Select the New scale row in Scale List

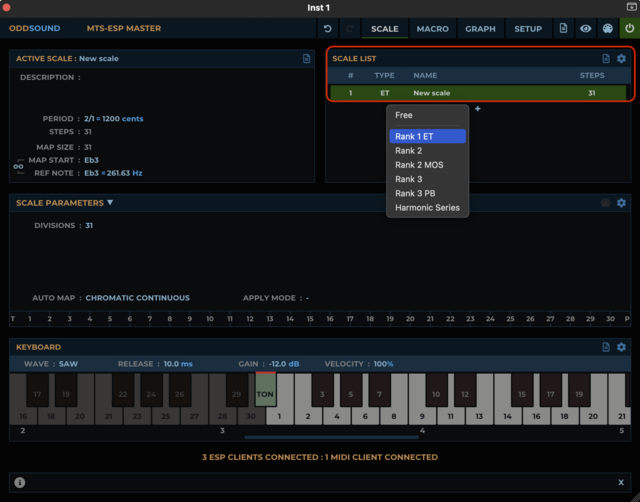click(x=478, y=93)
